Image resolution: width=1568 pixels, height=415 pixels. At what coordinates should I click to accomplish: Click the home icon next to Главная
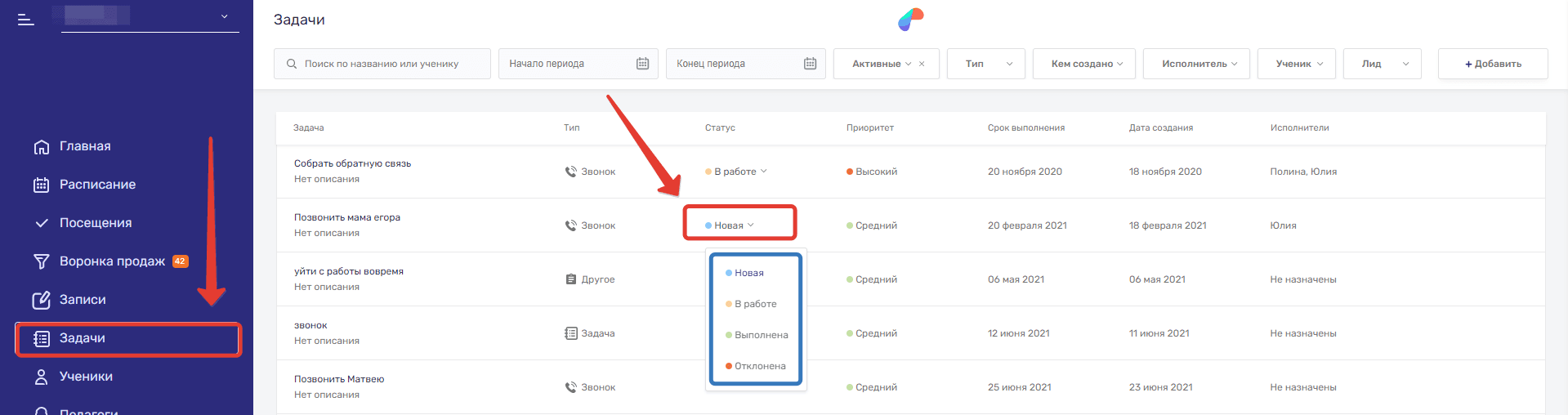[x=42, y=147]
